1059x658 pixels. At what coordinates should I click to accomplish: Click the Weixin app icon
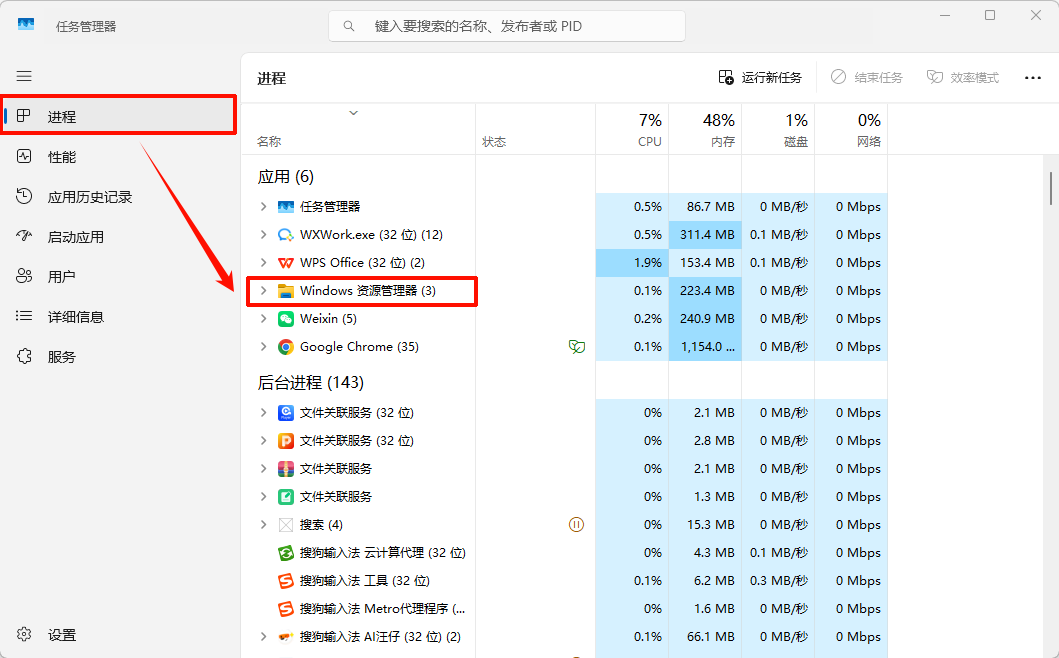(x=286, y=319)
